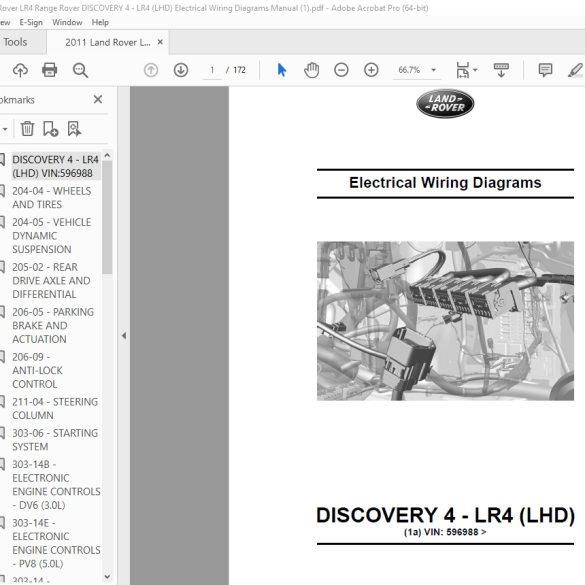This screenshot has width=585, height=585.
Task: Open bookmark 204-04 - WHEELS AND TIRES
Action: click(x=51, y=198)
